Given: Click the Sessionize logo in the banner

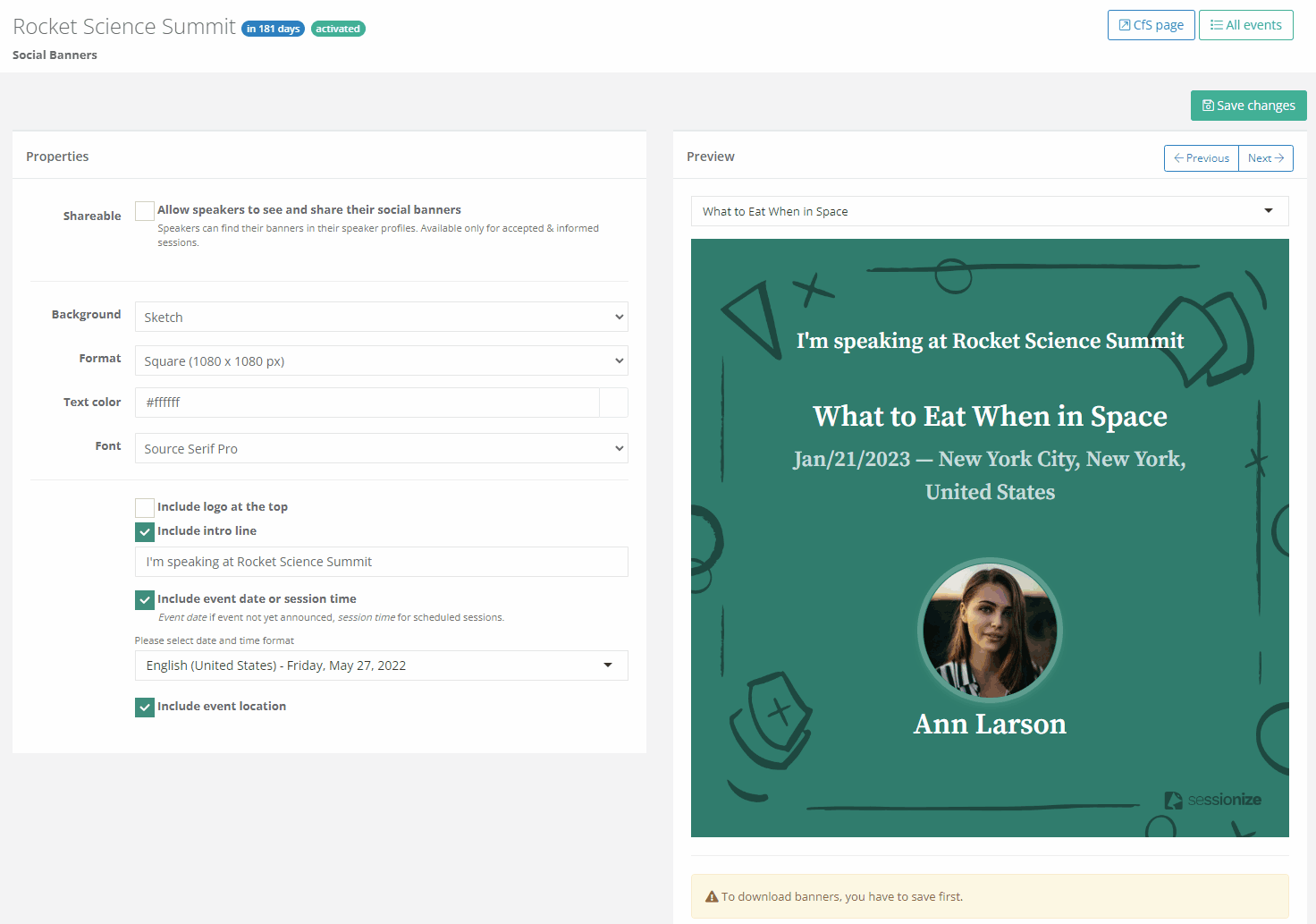Looking at the screenshot, I should 1212,800.
